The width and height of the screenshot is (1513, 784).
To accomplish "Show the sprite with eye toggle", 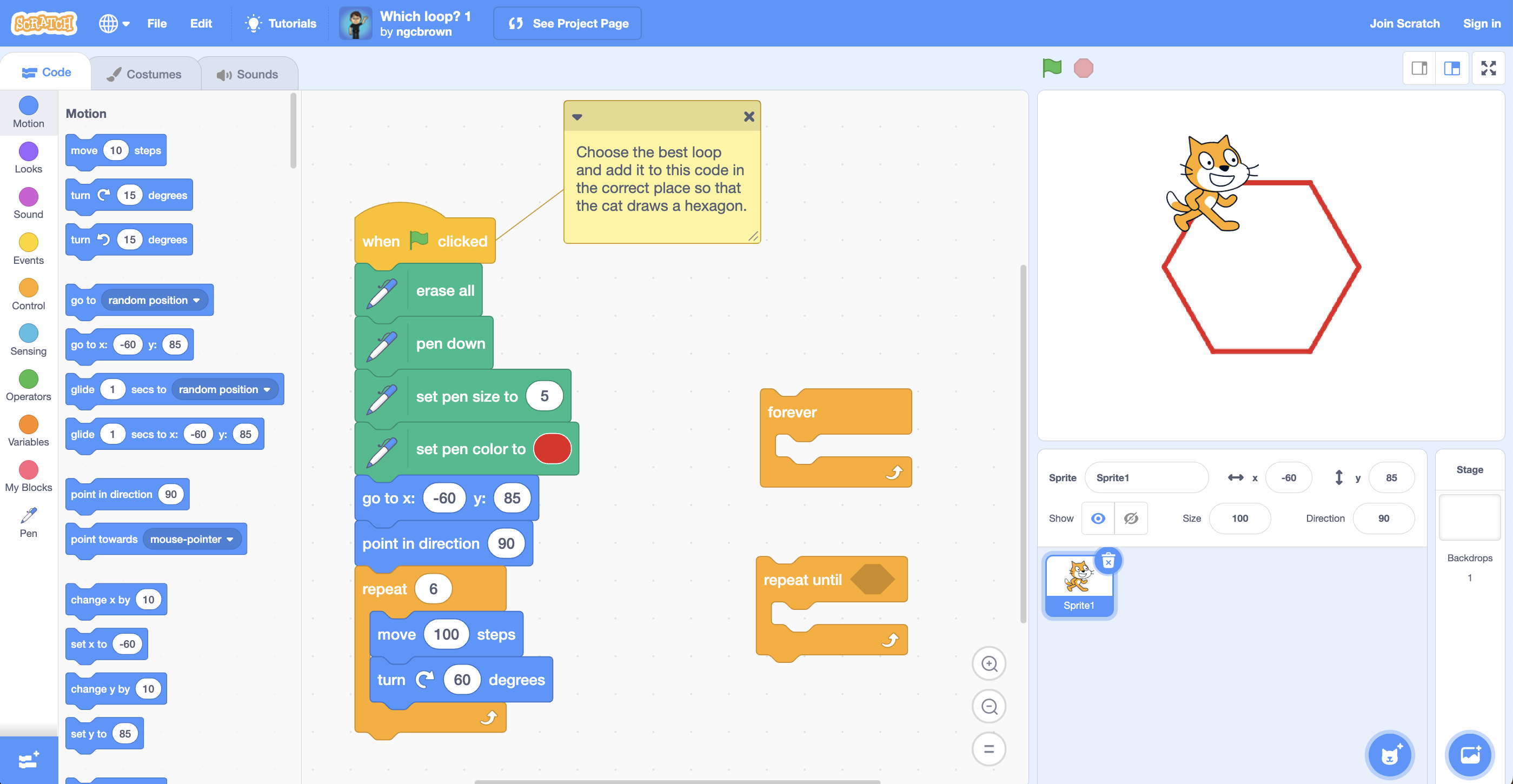I will pyautogui.click(x=1098, y=518).
